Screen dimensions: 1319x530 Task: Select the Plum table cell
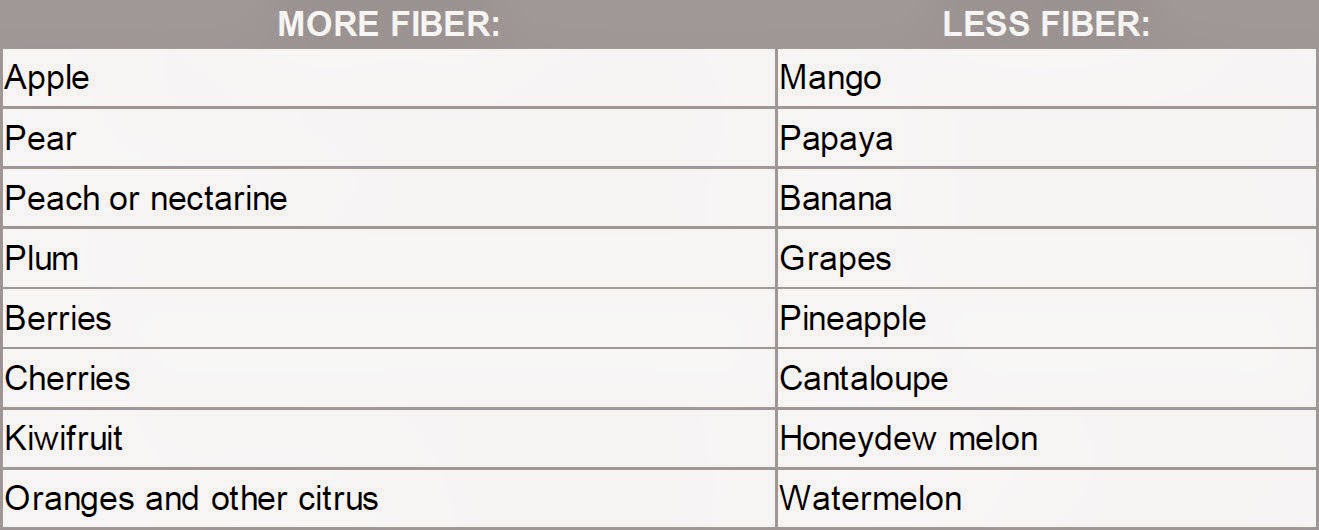pyautogui.click(x=388, y=257)
